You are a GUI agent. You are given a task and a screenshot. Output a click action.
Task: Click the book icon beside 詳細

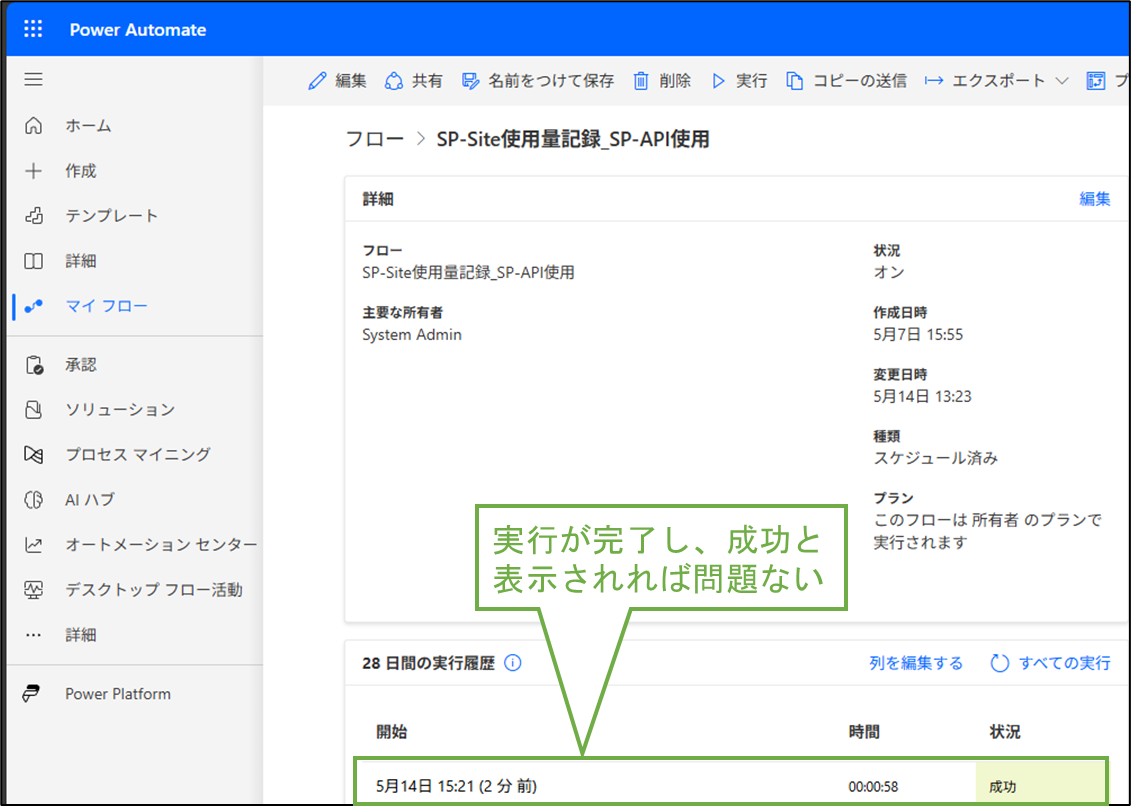pyautogui.click(x=33, y=261)
